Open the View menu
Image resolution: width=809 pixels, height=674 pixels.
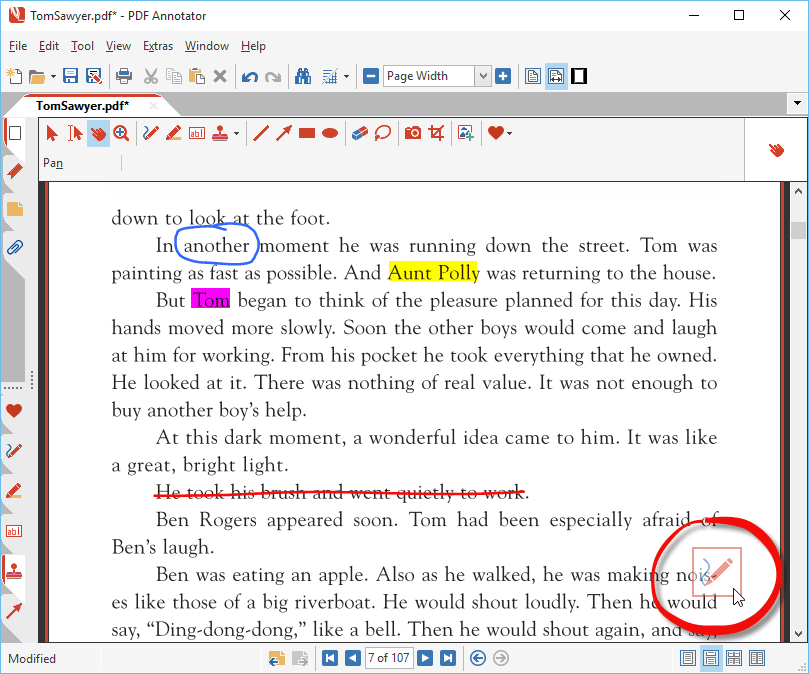[118, 46]
